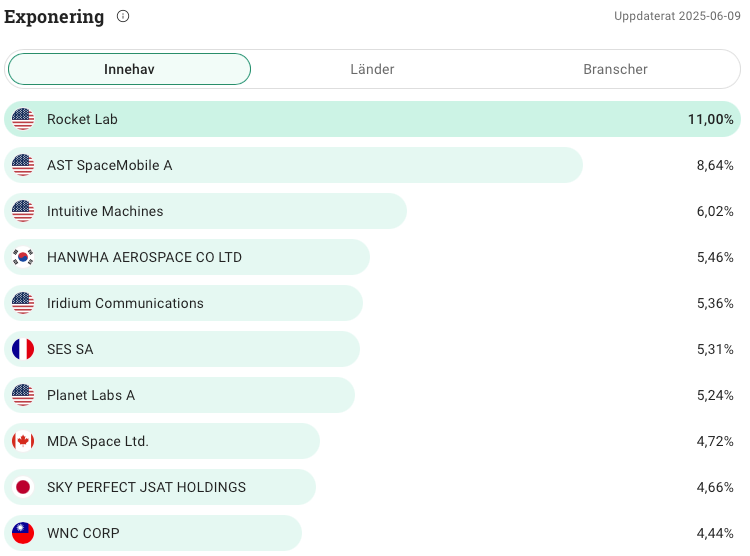
Task: Open the AST SpaceMobile A holding
Action: point(372,165)
